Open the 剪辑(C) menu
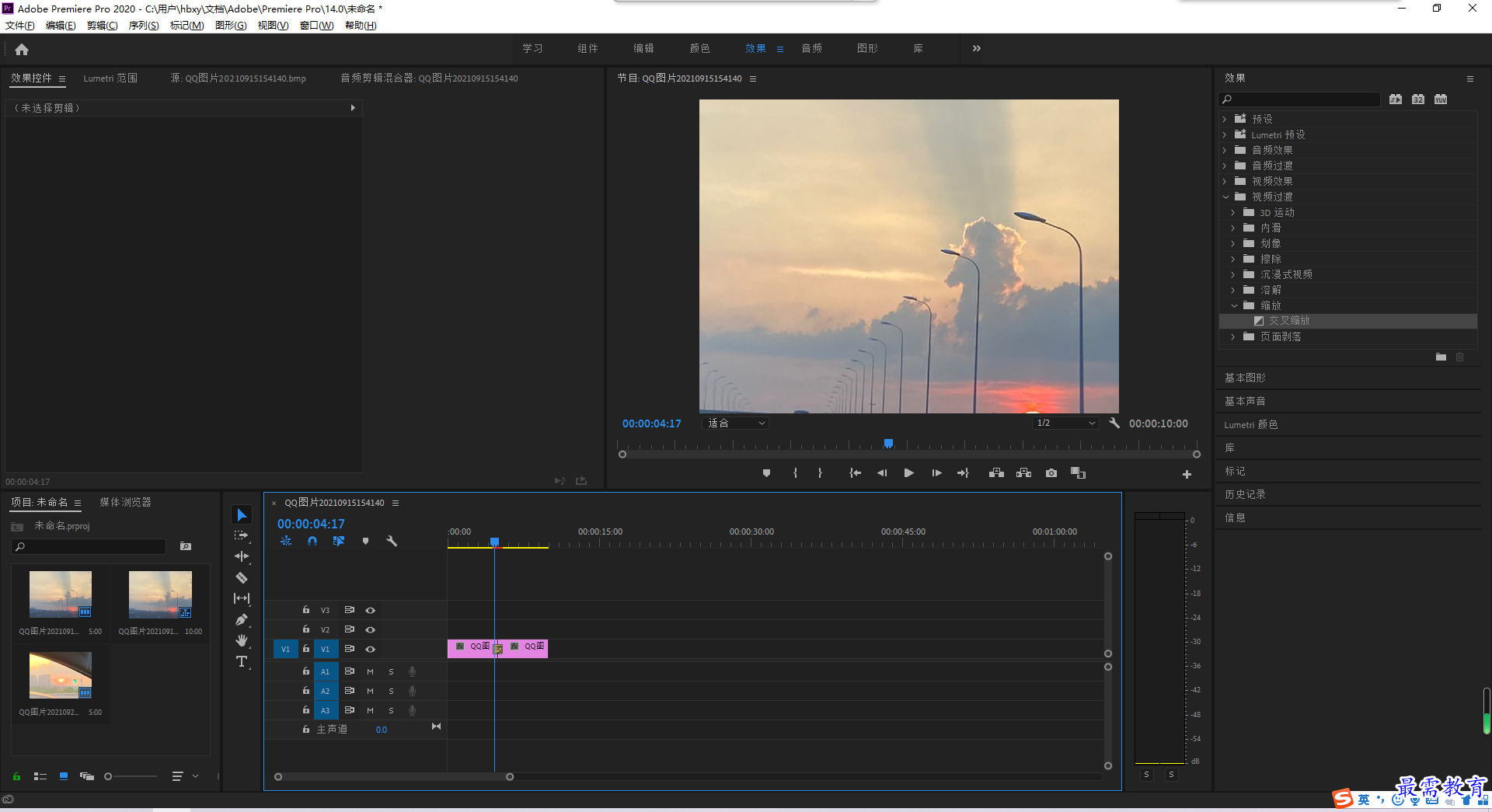This screenshot has height=812, width=1492. point(103,26)
